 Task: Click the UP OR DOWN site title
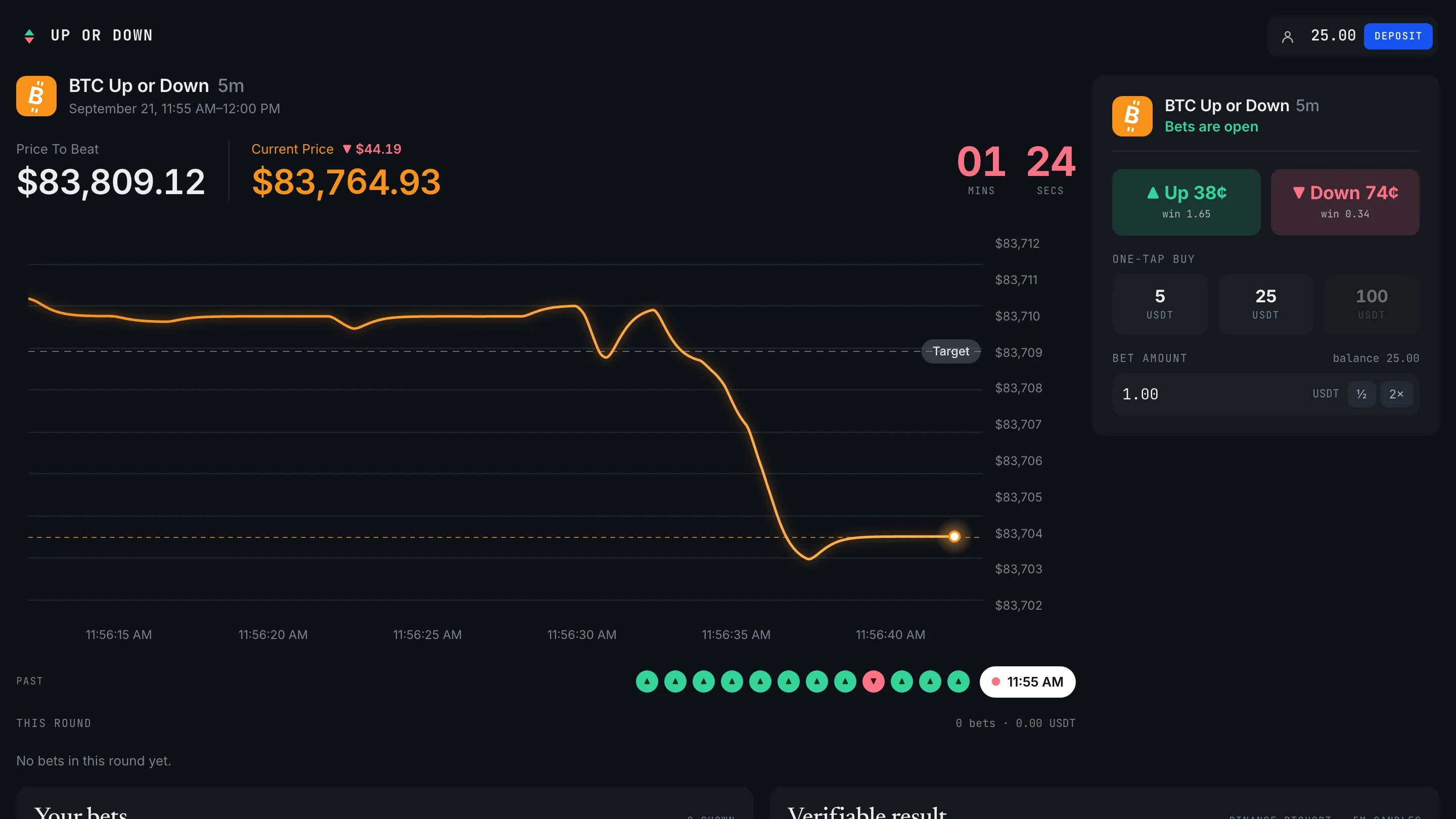click(x=102, y=35)
